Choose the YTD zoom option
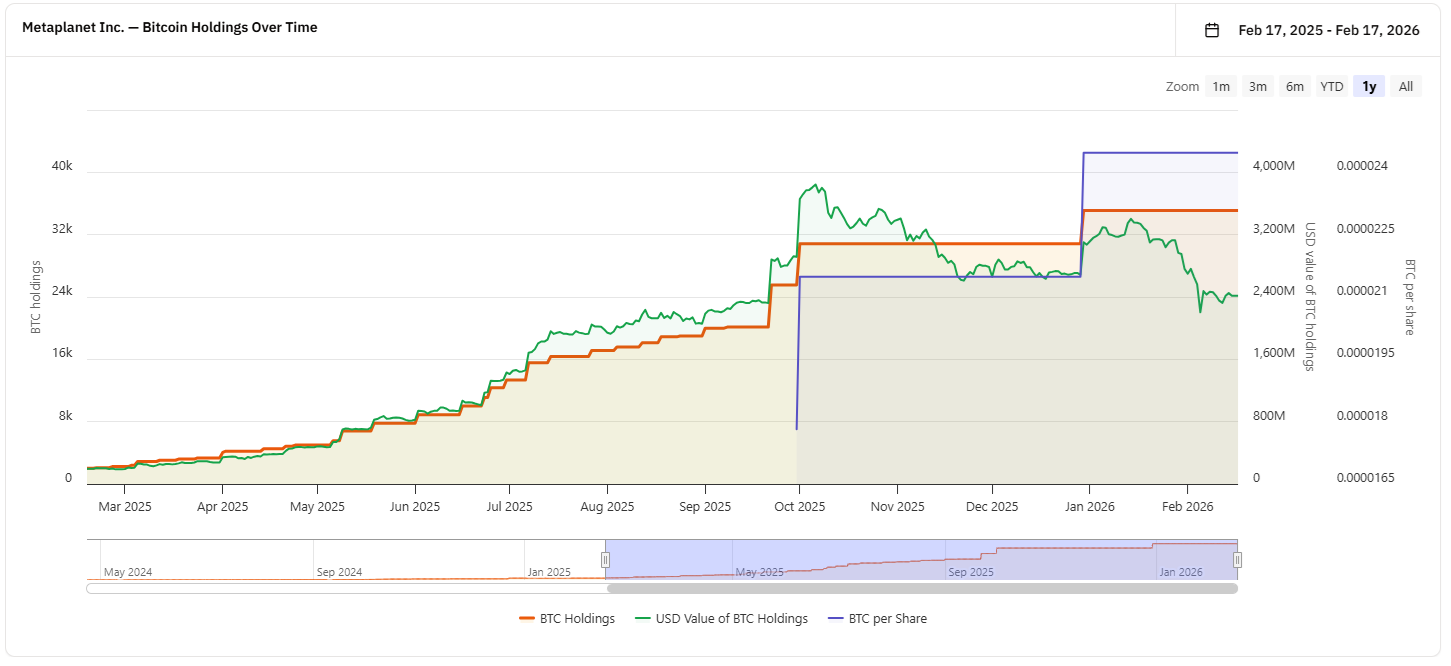This screenshot has width=1451, height=666. [x=1331, y=87]
